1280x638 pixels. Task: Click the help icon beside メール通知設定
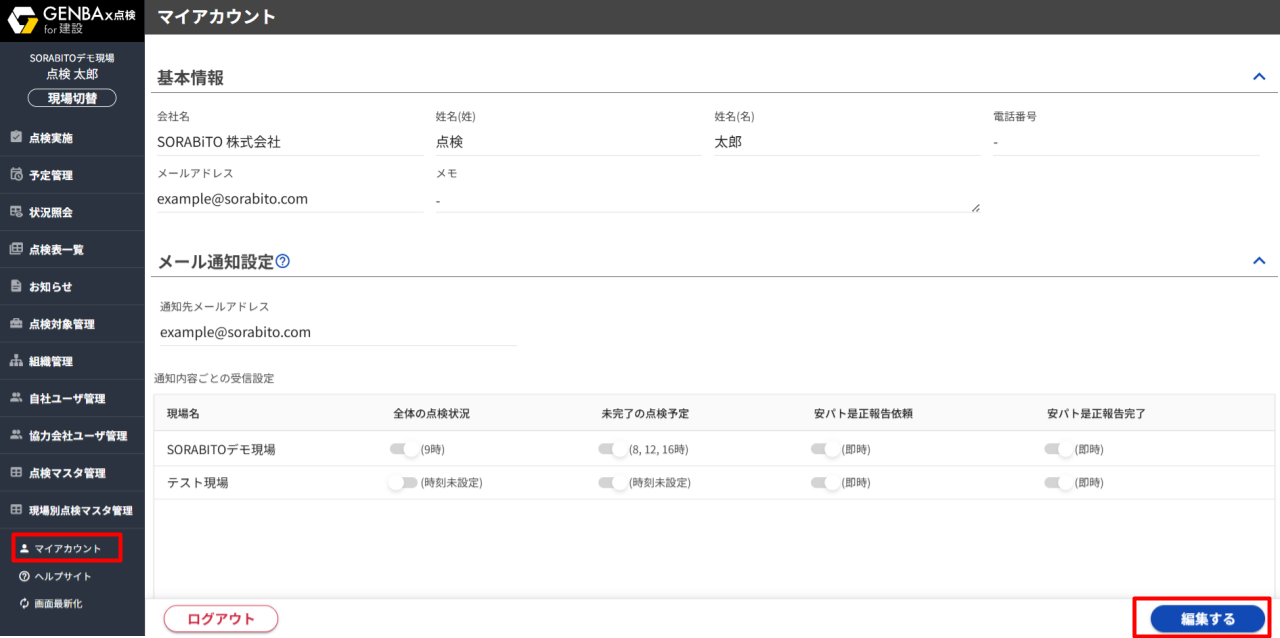click(x=283, y=262)
